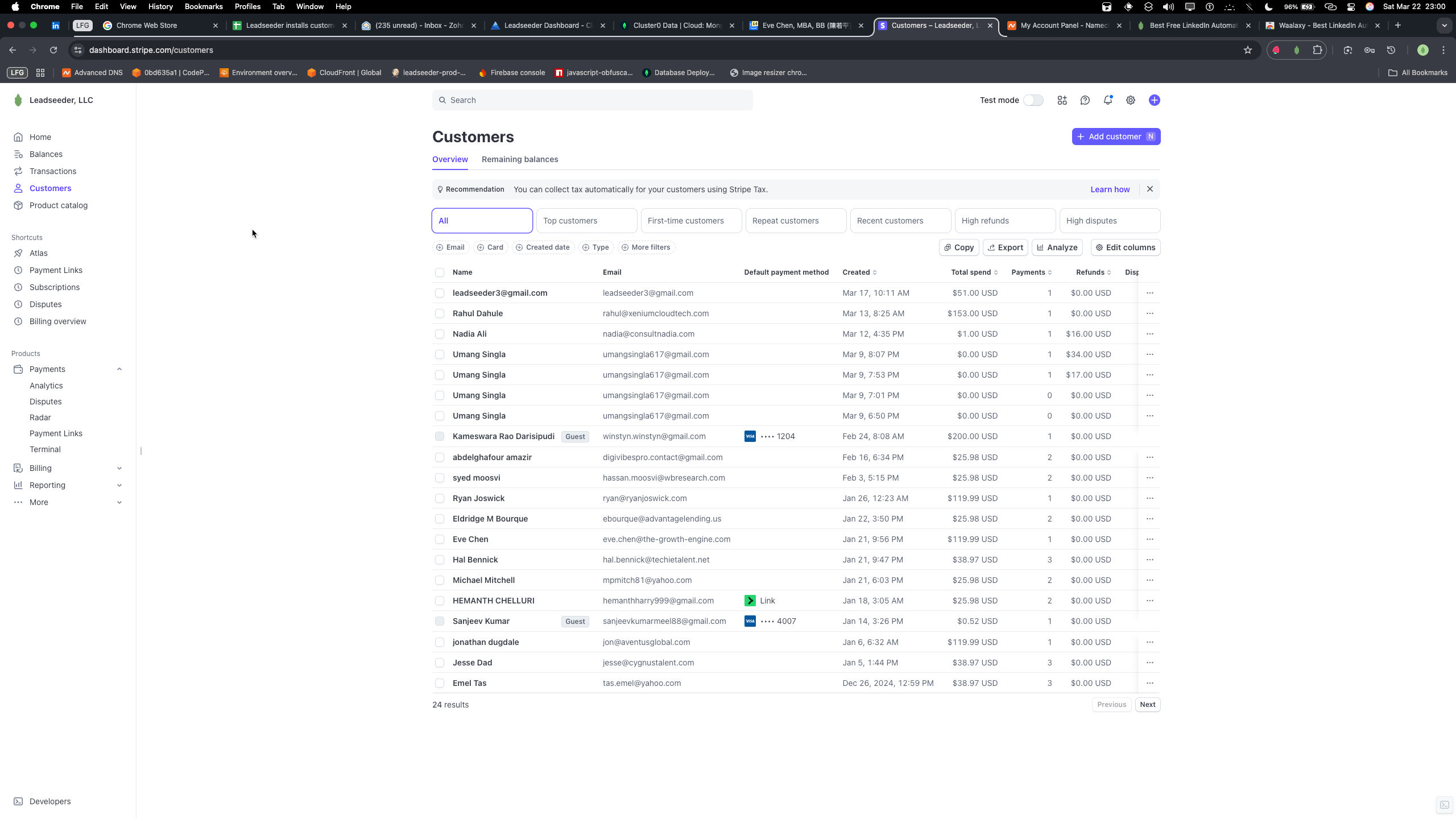Image resolution: width=1456 pixels, height=819 pixels.
Task: Click the purple plus create icon
Action: click(1154, 100)
